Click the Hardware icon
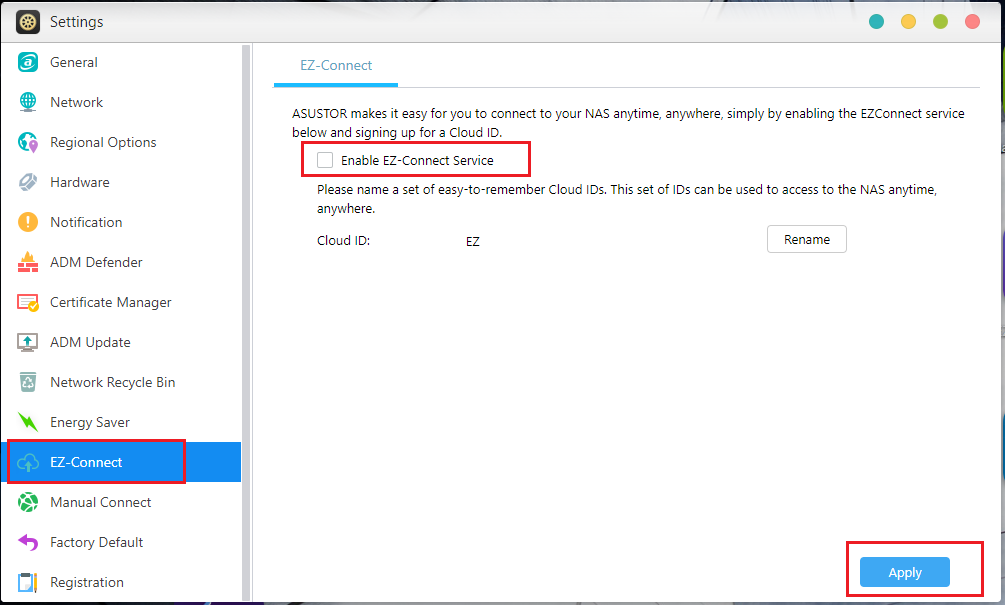Image resolution: width=1005 pixels, height=605 pixels. [28, 182]
